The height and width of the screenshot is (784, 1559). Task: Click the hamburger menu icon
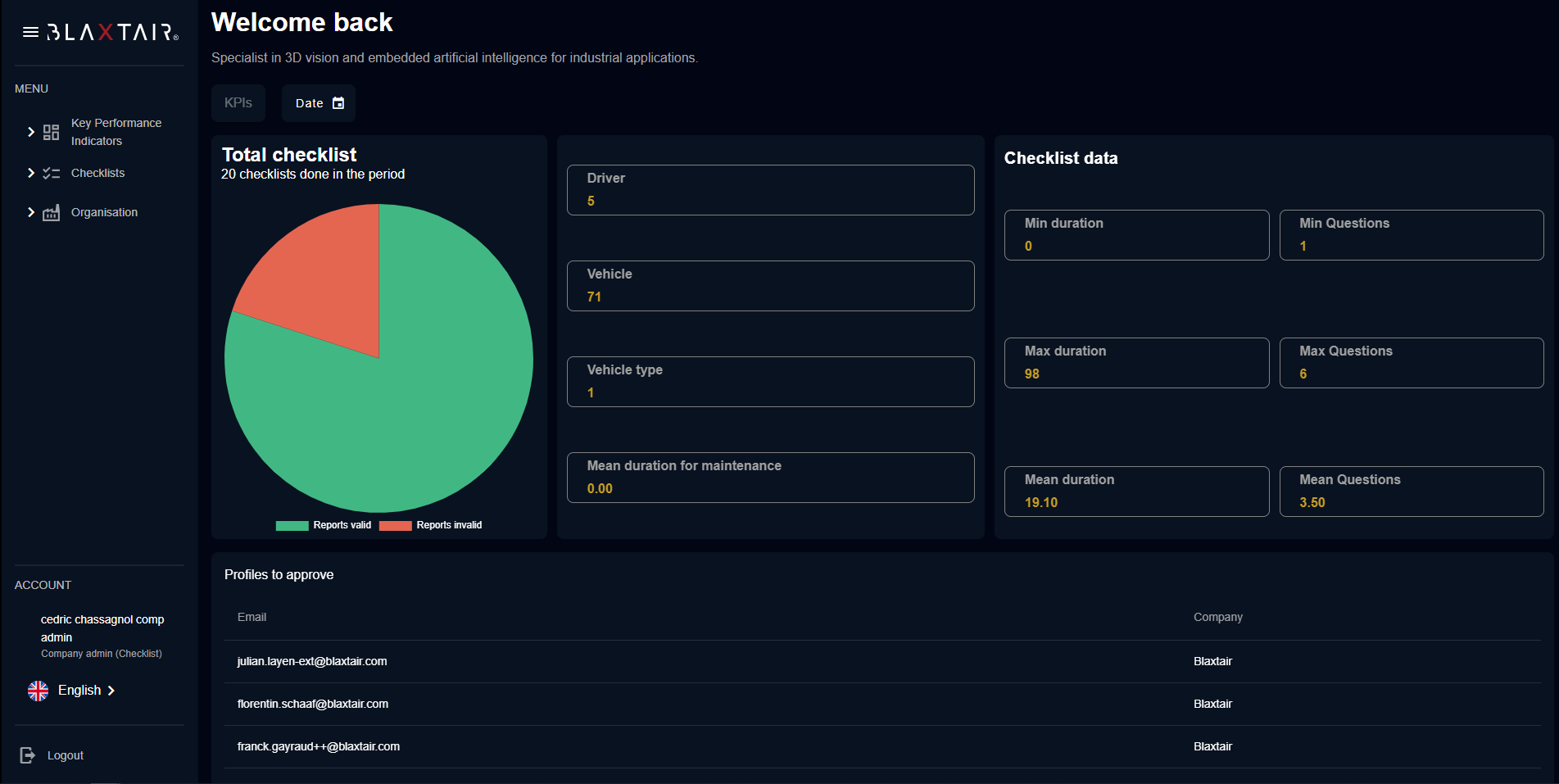[x=30, y=32]
